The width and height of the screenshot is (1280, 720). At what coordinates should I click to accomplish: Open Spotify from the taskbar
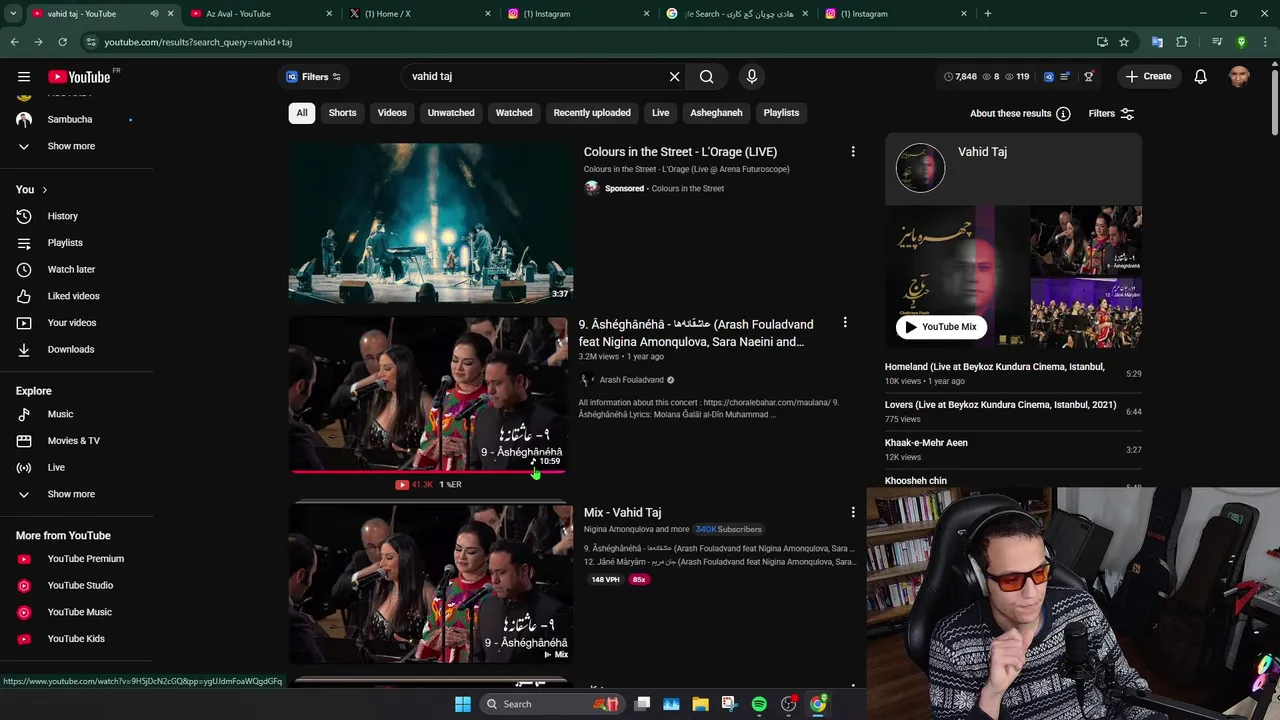pos(759,704)
